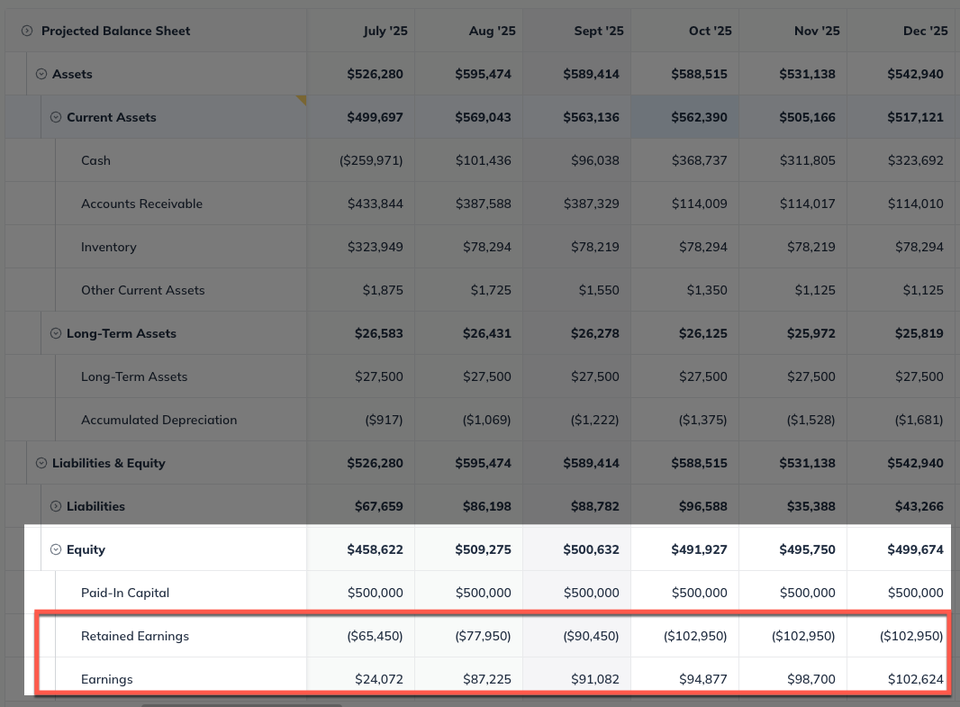This screenshot has width=960, height=707.
Task: Click the Retained Earnings row label
Action: (x=135, y=636)
